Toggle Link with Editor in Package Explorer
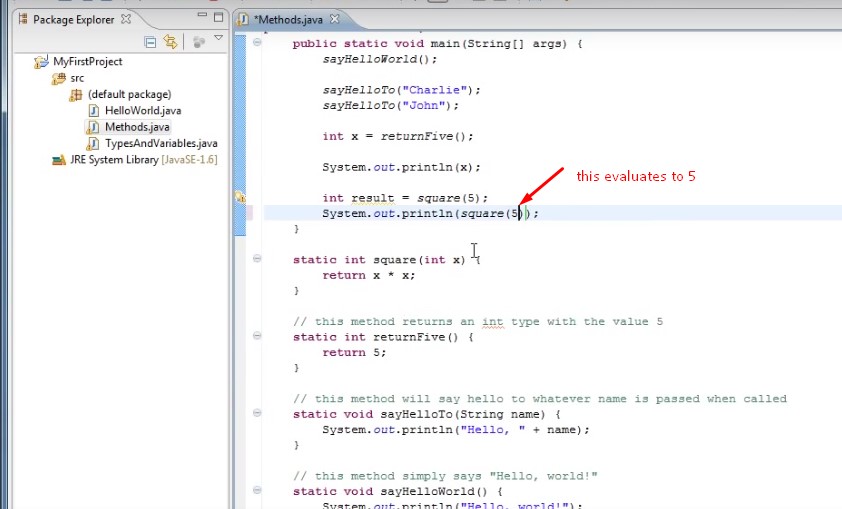Screen dimensions: 842x509 (170, 42)
